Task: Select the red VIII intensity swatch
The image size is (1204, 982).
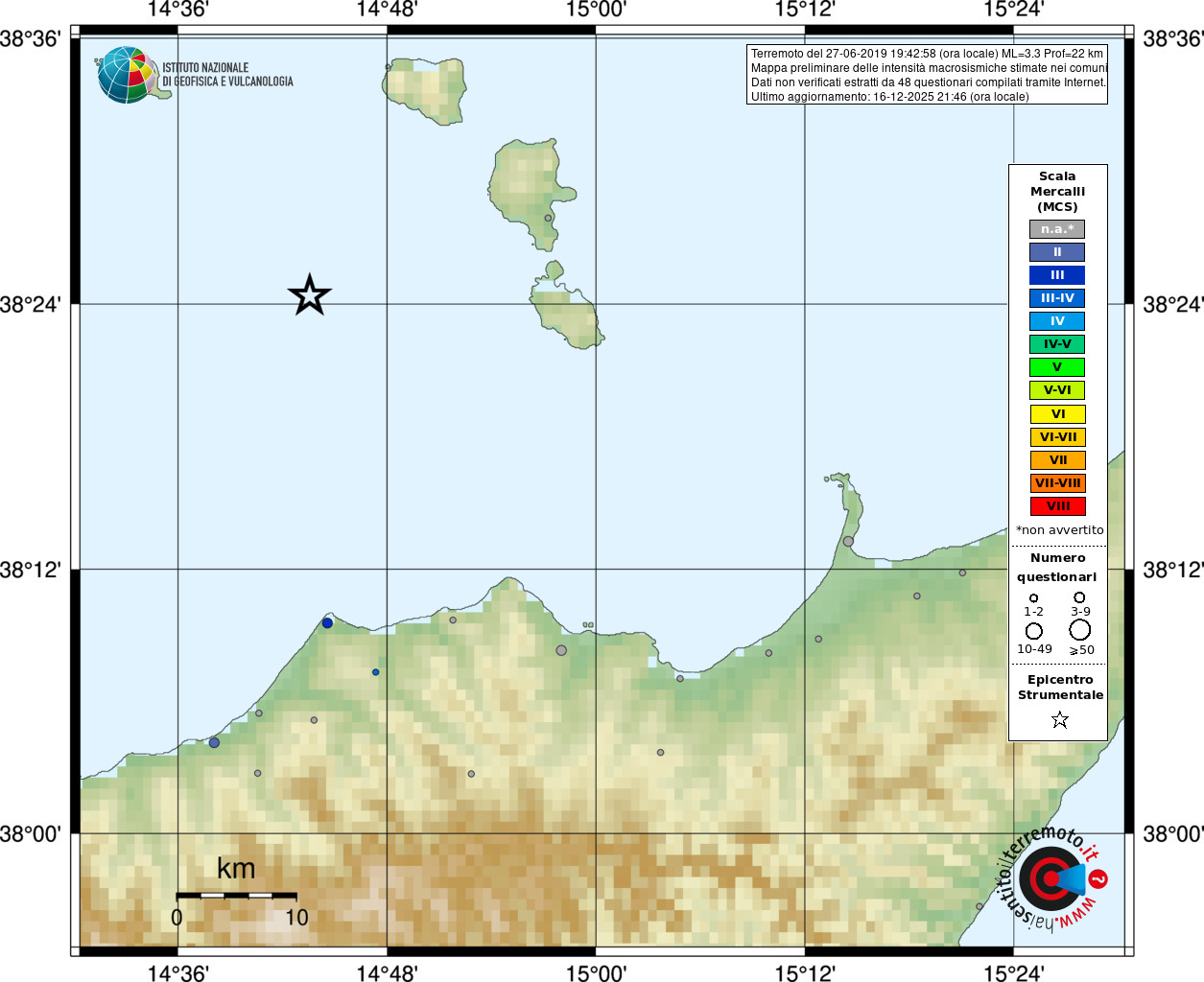Action: [x=1058, y=506]
